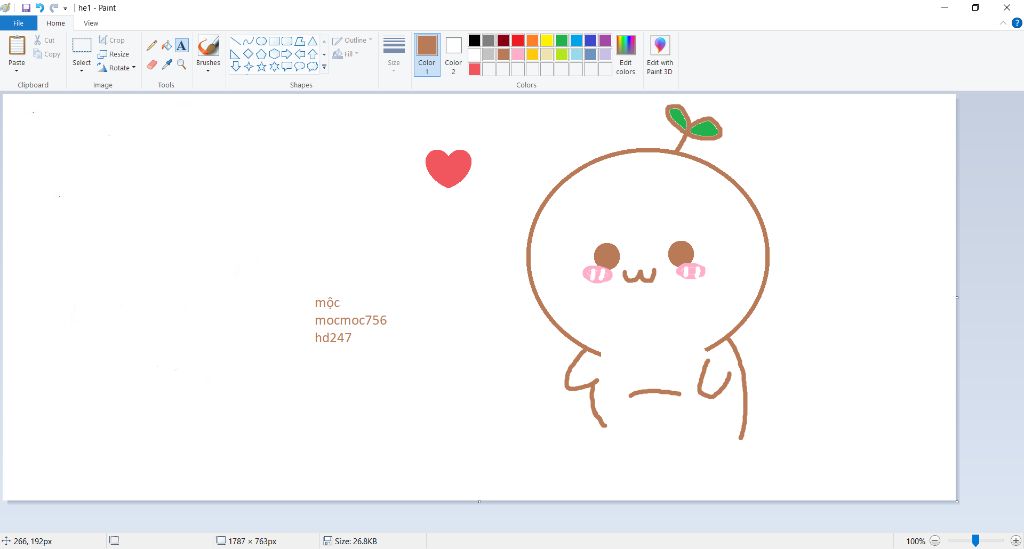Open the File menu
1024x549 pixels.
pos(18,24)
